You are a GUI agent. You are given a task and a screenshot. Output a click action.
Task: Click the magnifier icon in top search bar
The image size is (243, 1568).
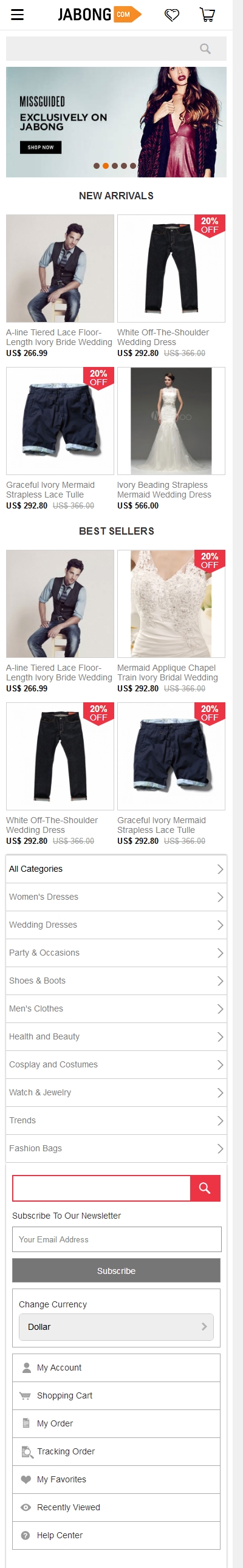pos(205,49)
